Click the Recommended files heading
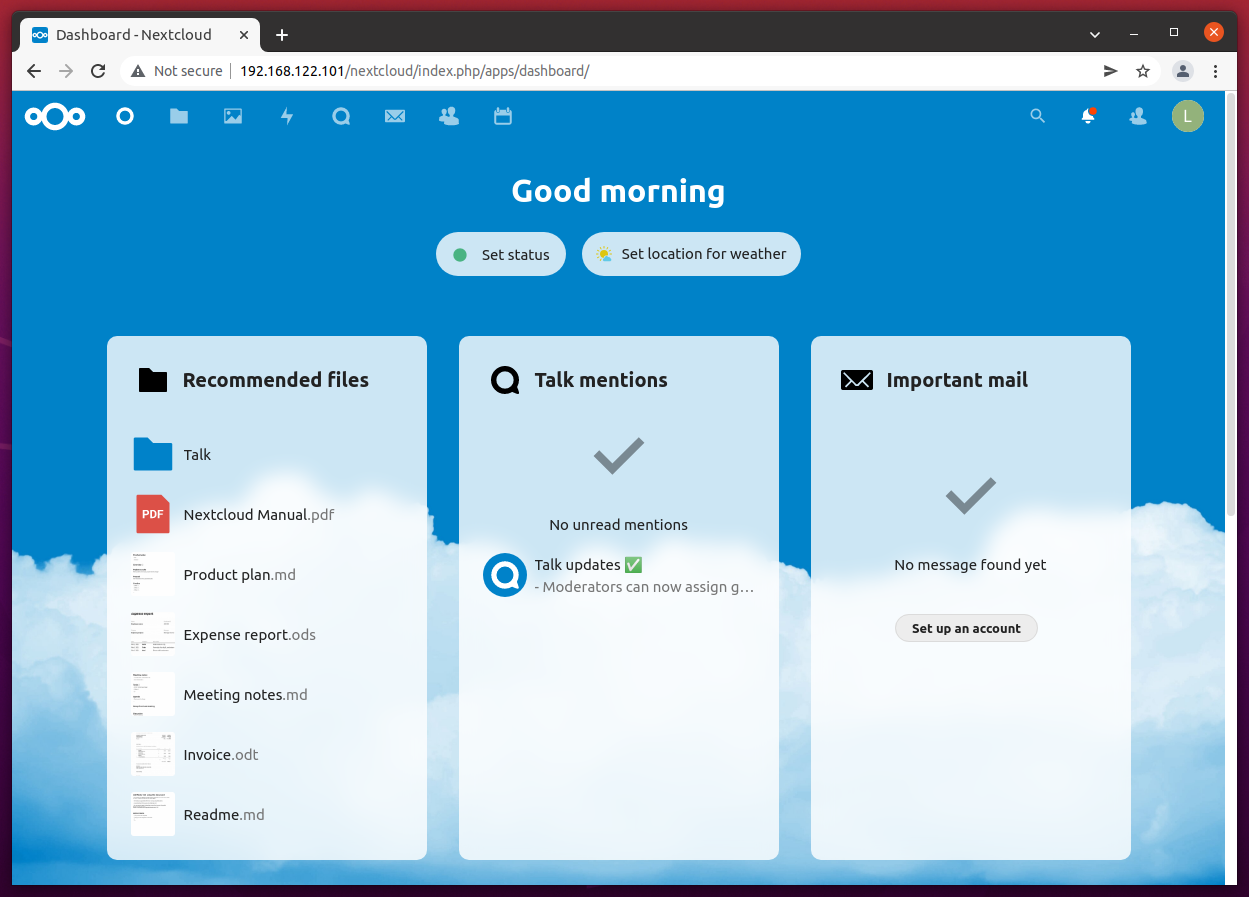This screenshot has width=1249, height=897. click(276, 380)
